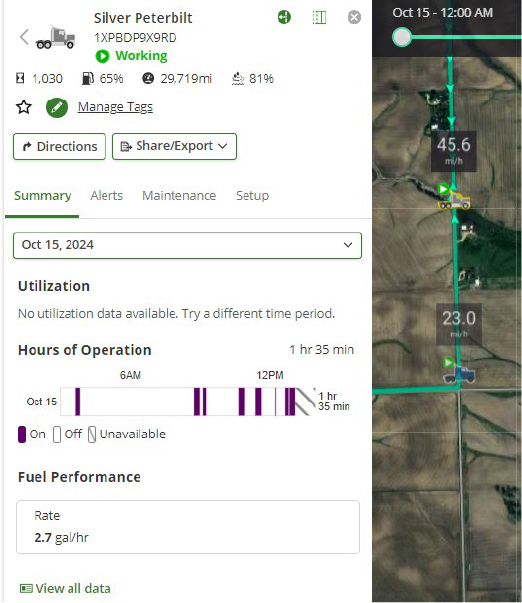Click the odometer 29,719mi icon

[148, 78]
